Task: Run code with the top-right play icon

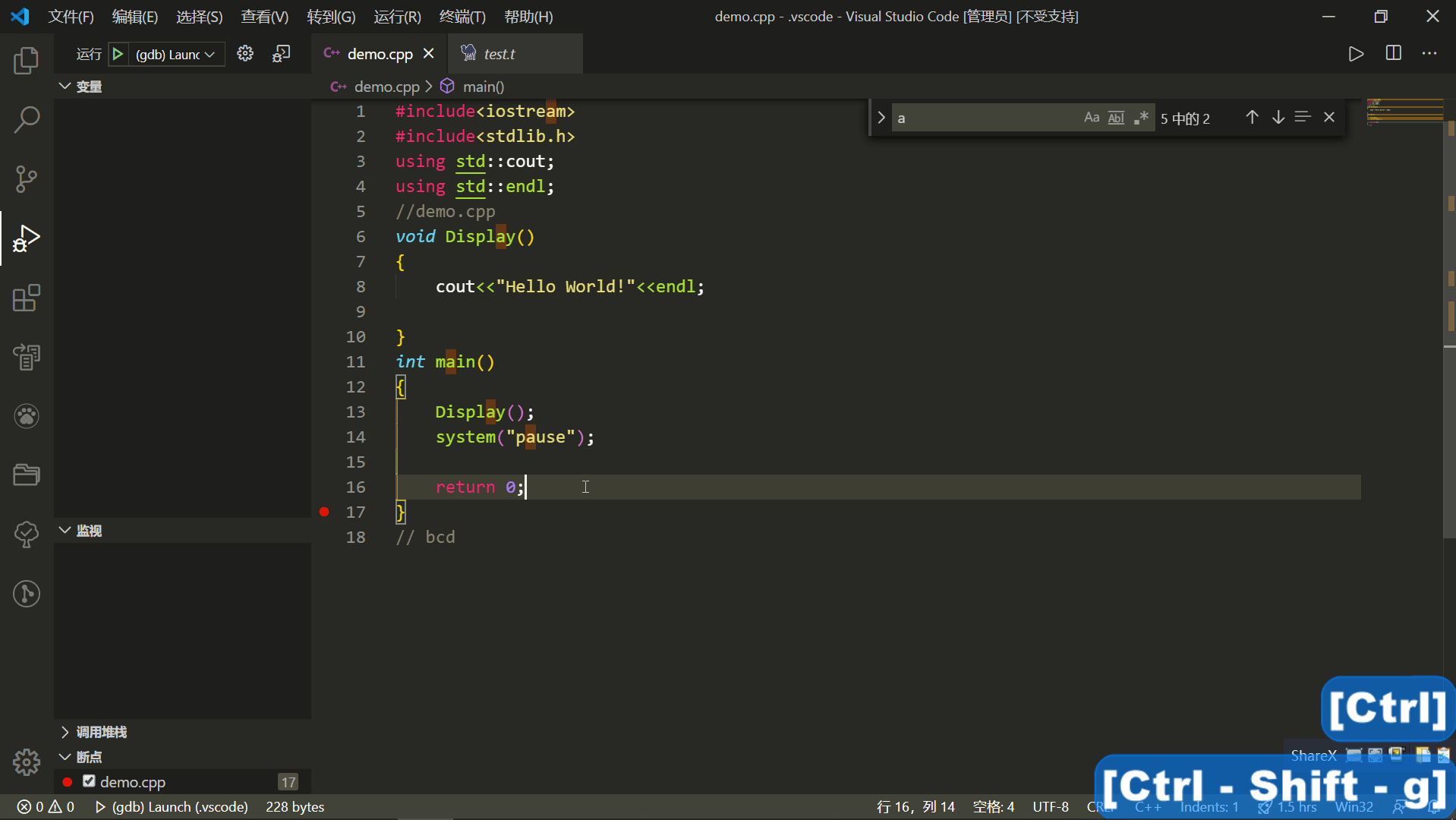Action: [x=1356, y=54]
